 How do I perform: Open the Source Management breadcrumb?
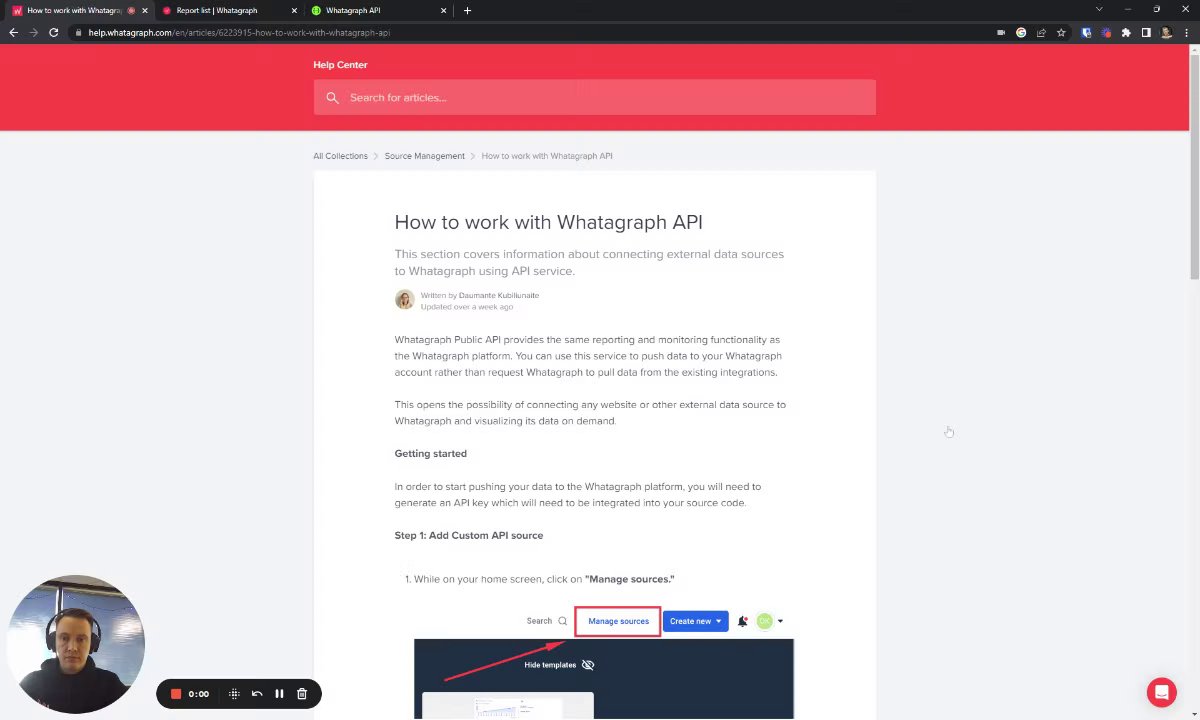[x=425, y=156]
